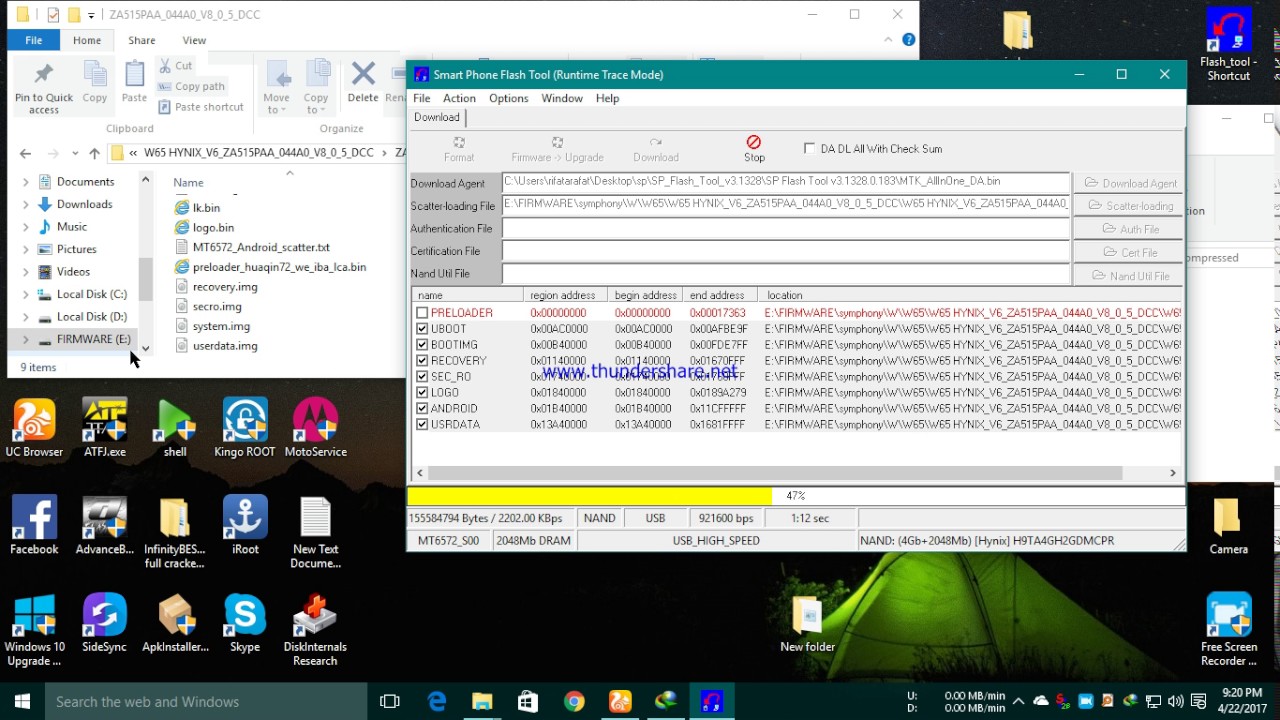Open UC Browser desktop shortcut
Screen dimensions: 1280x720
point(34,428)
